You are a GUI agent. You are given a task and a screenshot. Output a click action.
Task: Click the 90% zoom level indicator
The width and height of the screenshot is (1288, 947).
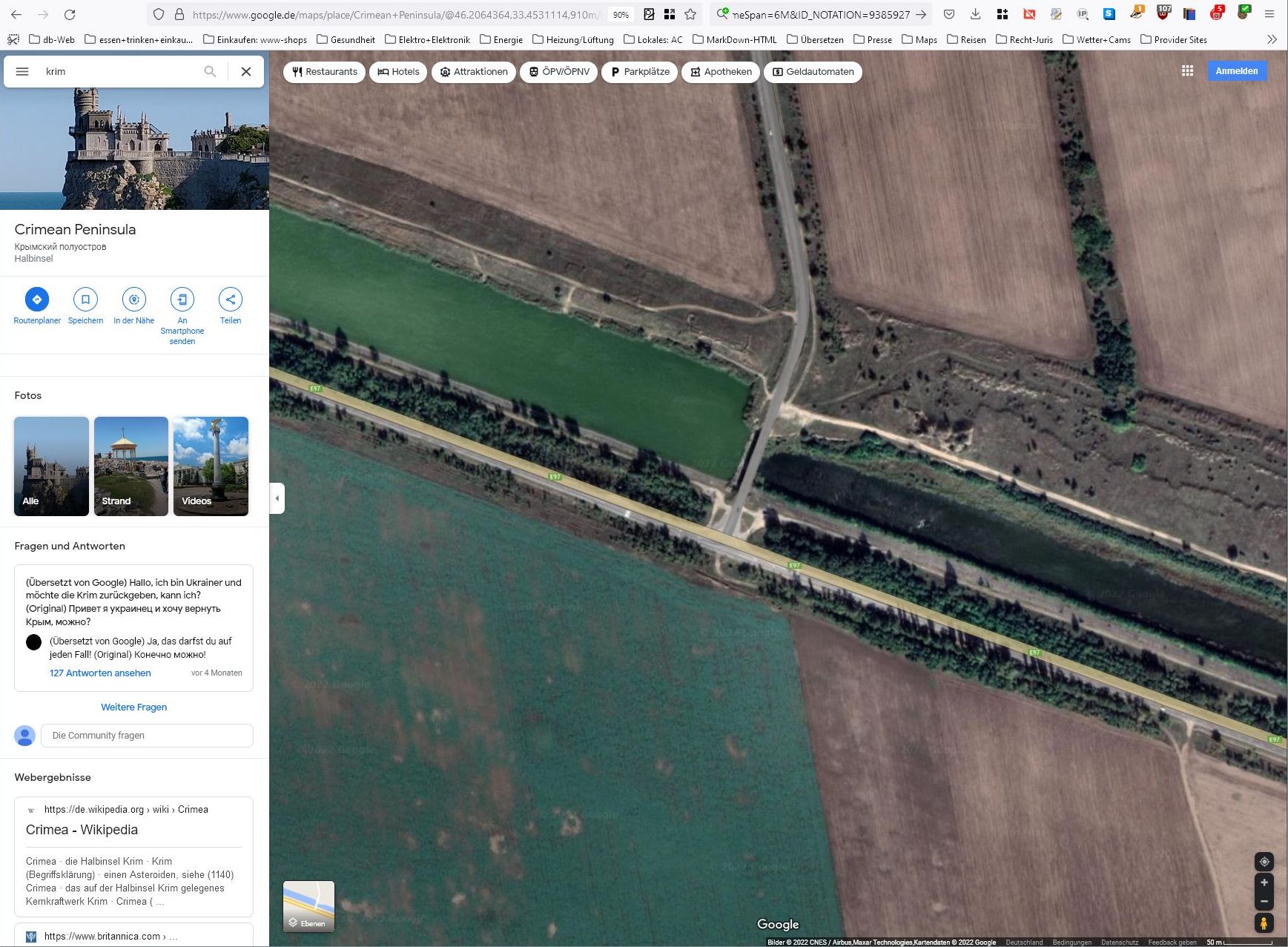click(x=621, y=15)
